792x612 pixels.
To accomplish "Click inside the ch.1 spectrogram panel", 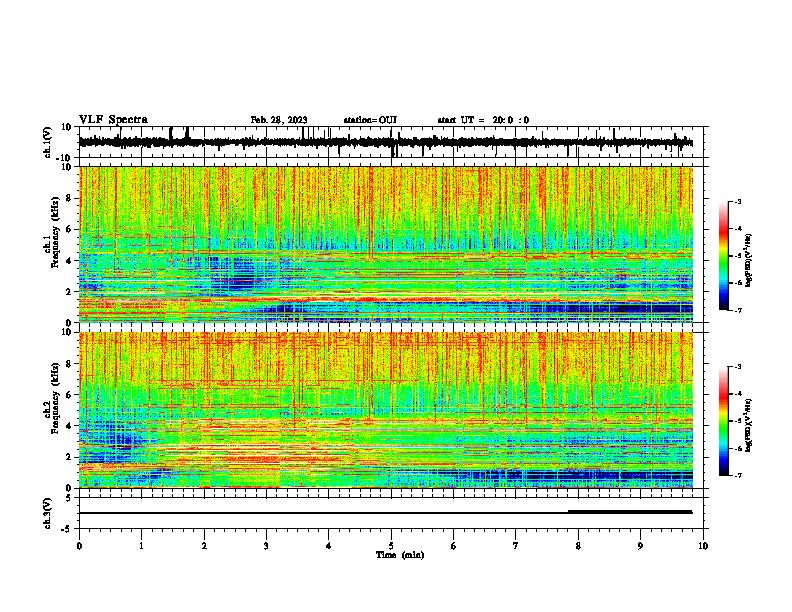I will click(386, 244).
